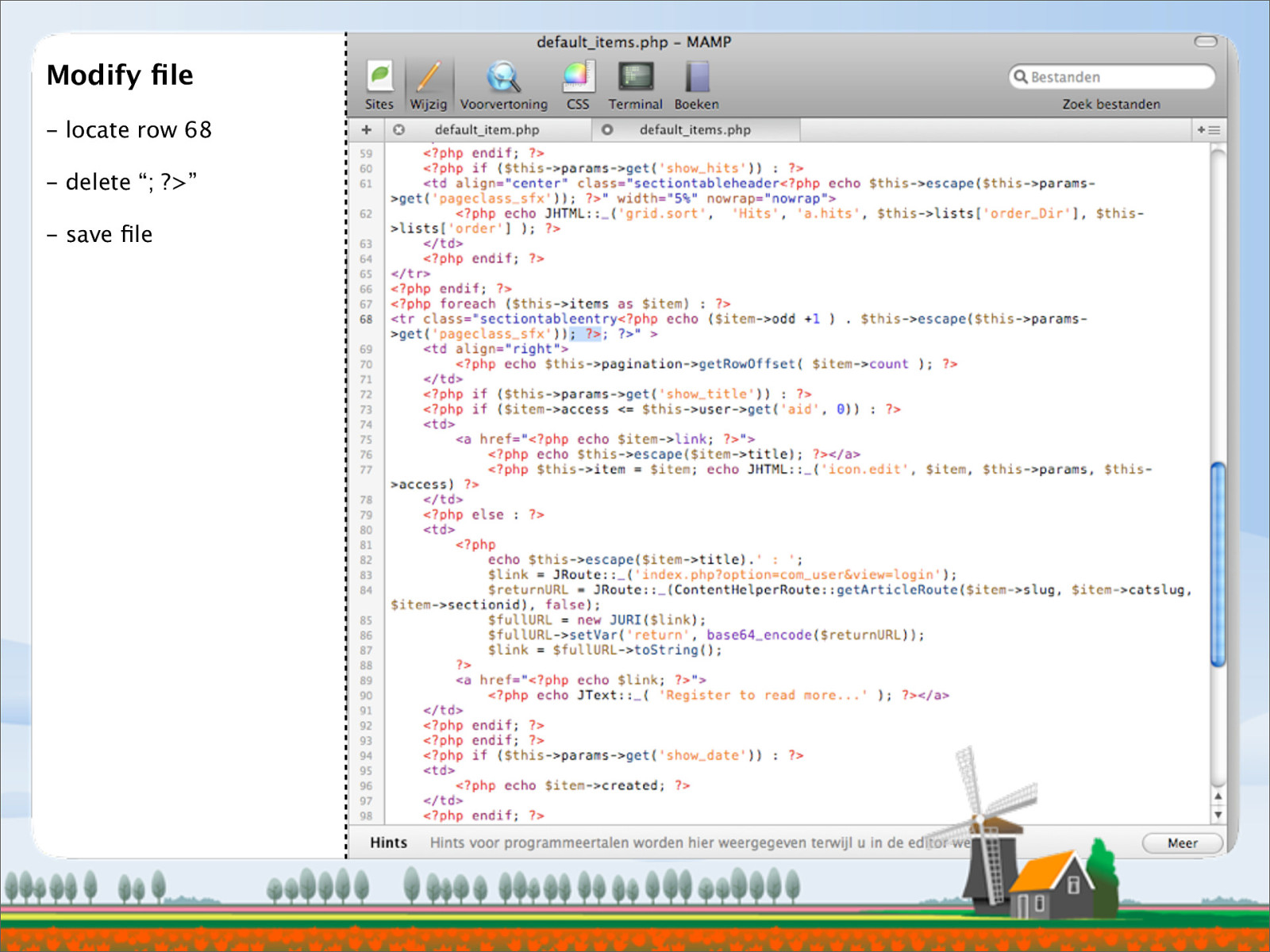
Task: Click the Meer button
Action: (1182, 843)
